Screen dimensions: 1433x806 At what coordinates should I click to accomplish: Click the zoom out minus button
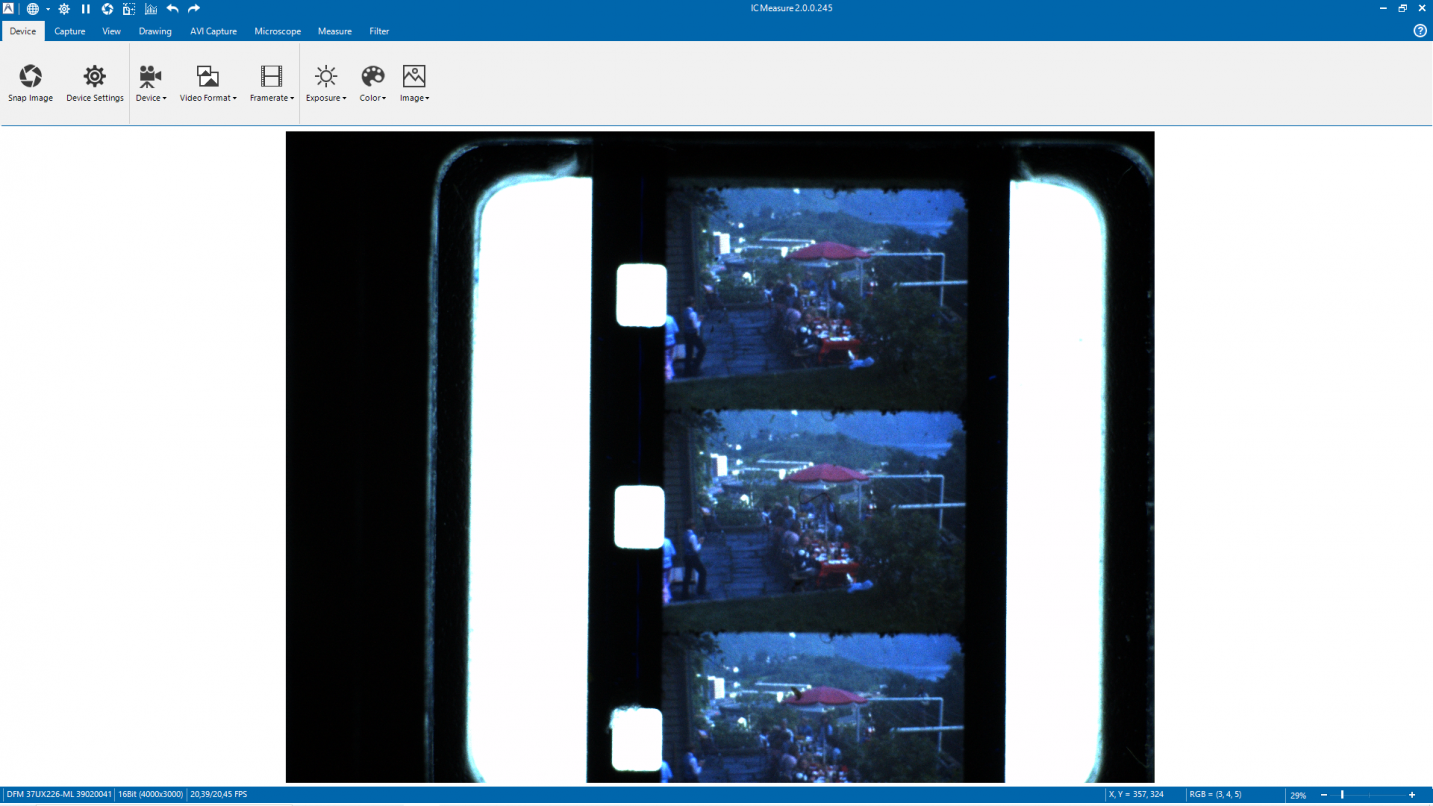click(x=1324, y=795)
